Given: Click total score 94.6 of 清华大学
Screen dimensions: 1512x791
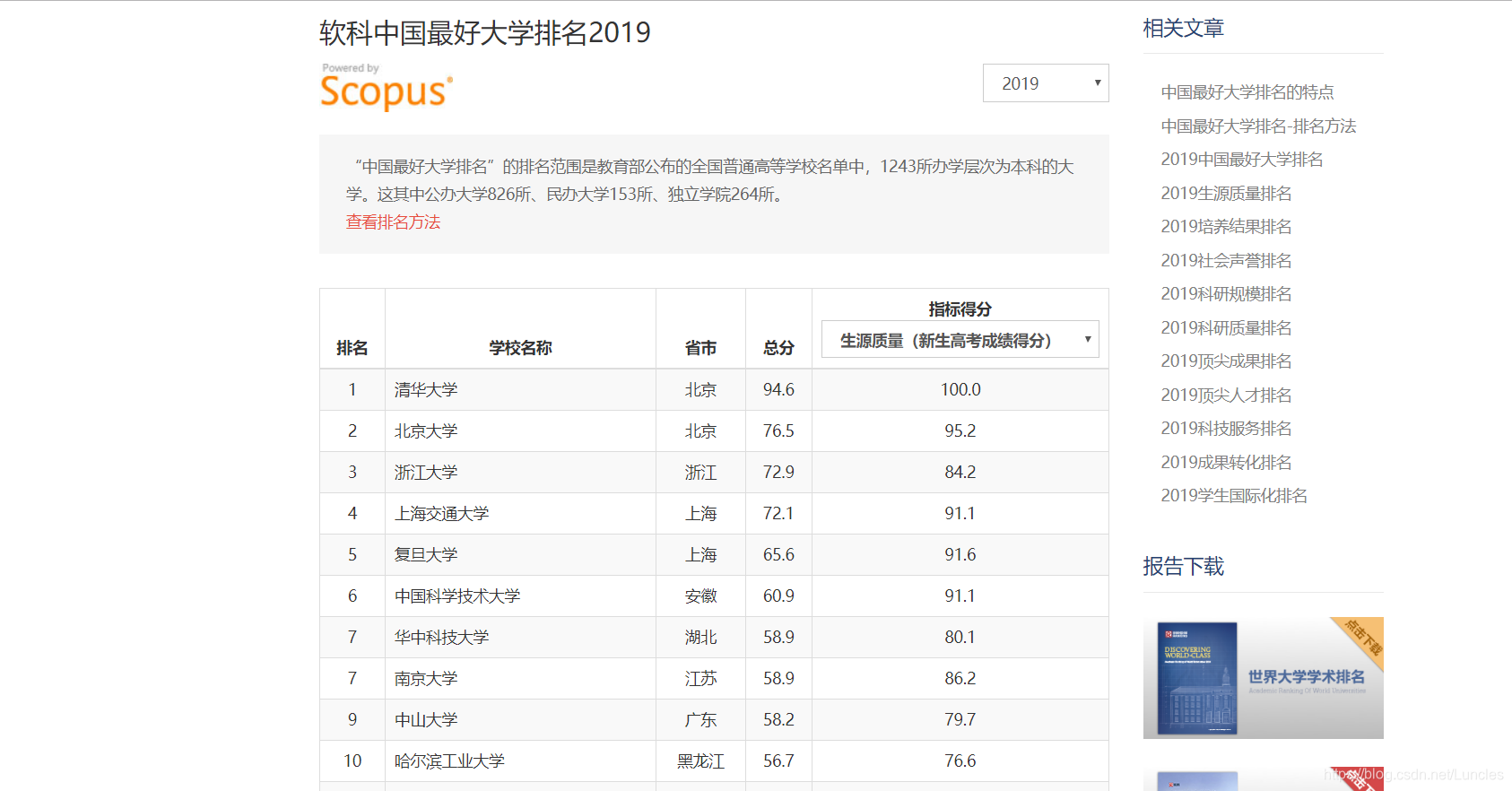Looking at the screenshot, I should (x=778, y=390).
